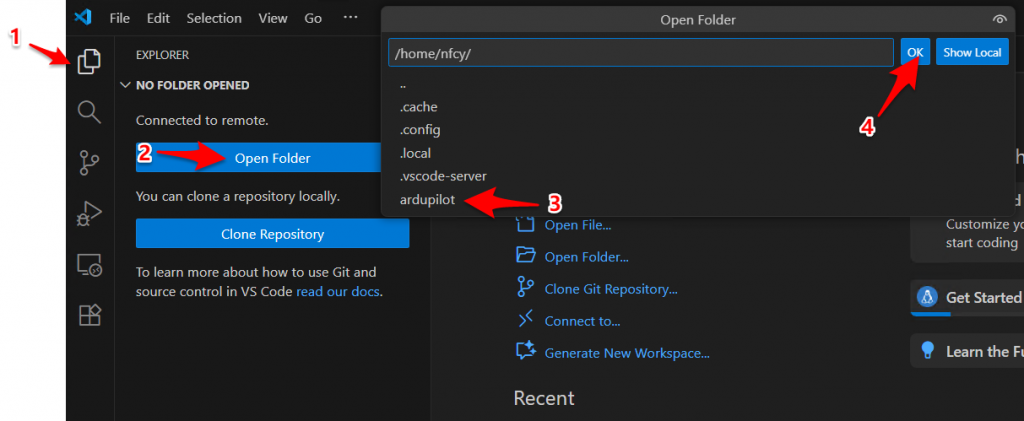The height and width of the screenshot is (421, 1024).
Task: Follow the read our docs link
Action: (338, 292)
